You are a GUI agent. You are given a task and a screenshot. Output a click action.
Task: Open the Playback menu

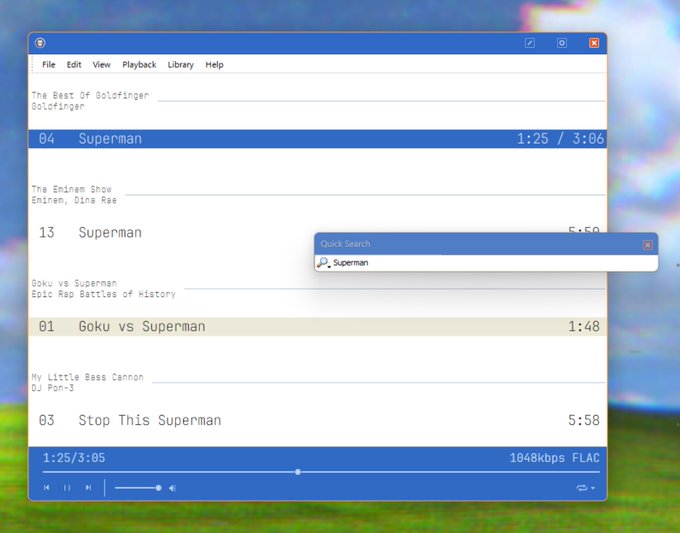coord(139,65)
